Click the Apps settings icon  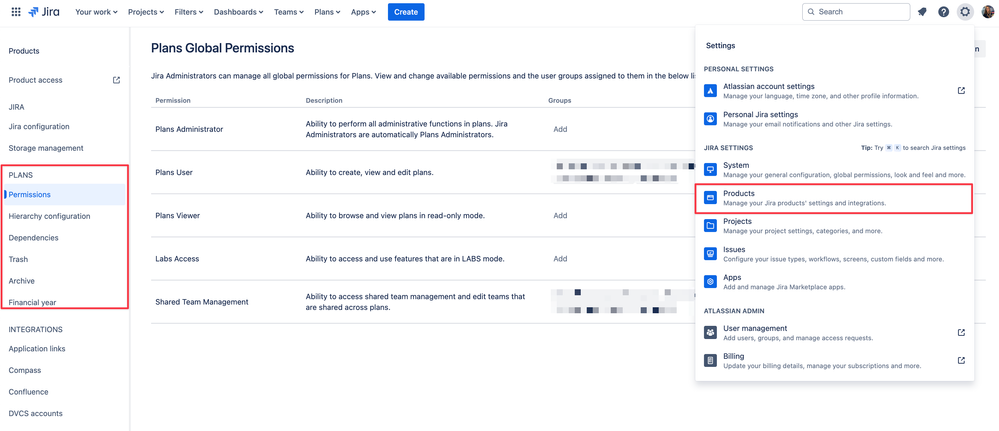(710, 282)
